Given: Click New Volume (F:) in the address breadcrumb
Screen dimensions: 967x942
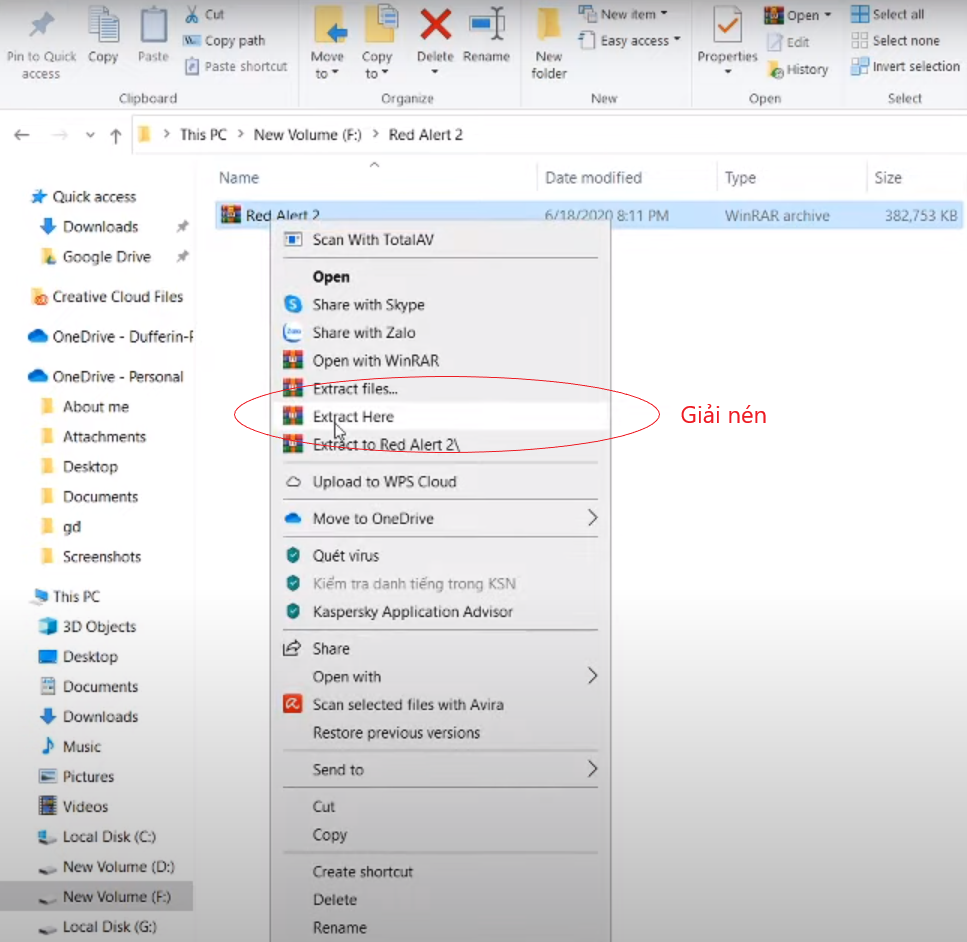Looking at the screenshot, I should (308, 134).
